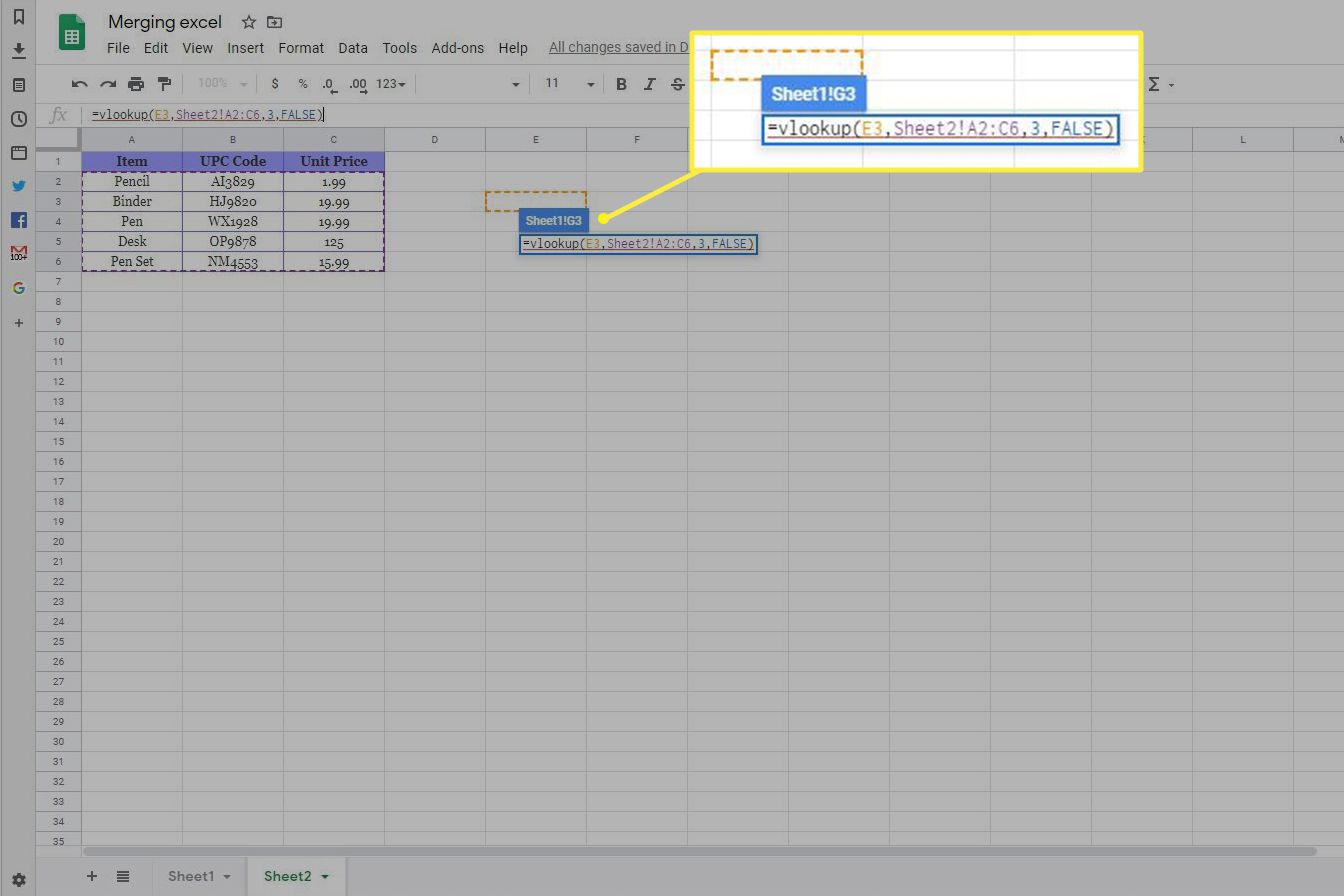Viewport: 1344px width, 896px height.
Task: Redo the last action
Action: point(108,84)
